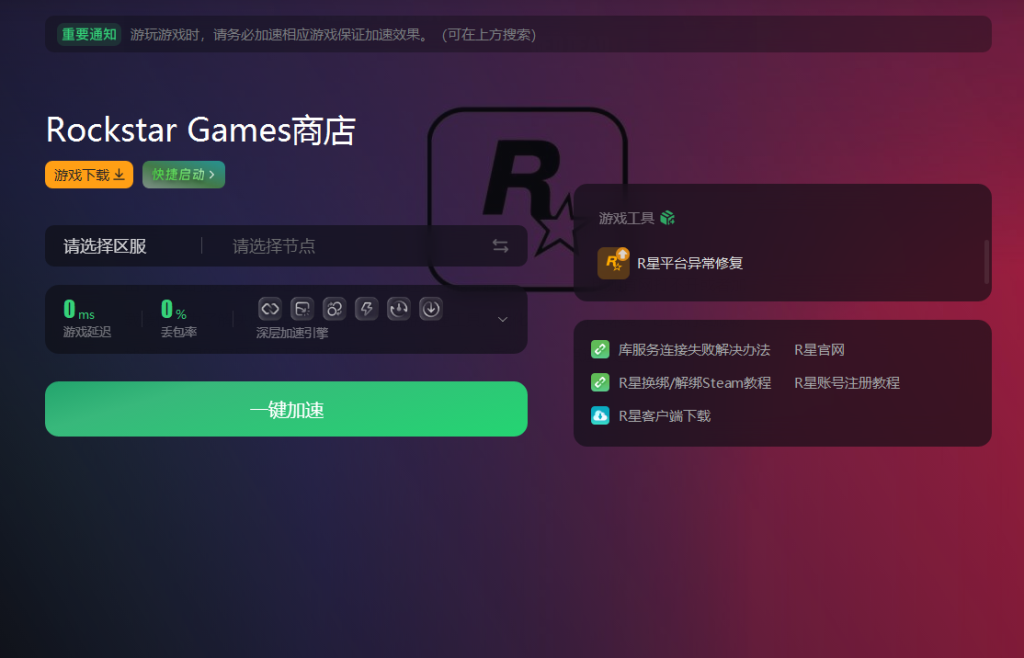This screenshot has height=658, width=1024.
Task: Open the 库服务连接失败解决办法 link
Action: click(694, 350)
